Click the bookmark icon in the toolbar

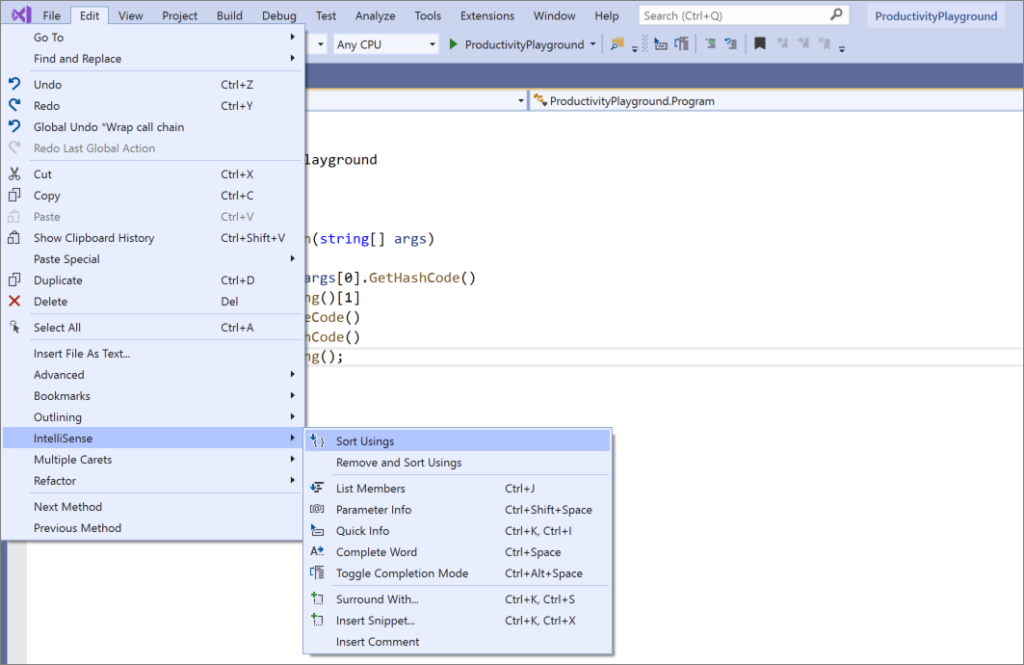[x=760, y=44]
